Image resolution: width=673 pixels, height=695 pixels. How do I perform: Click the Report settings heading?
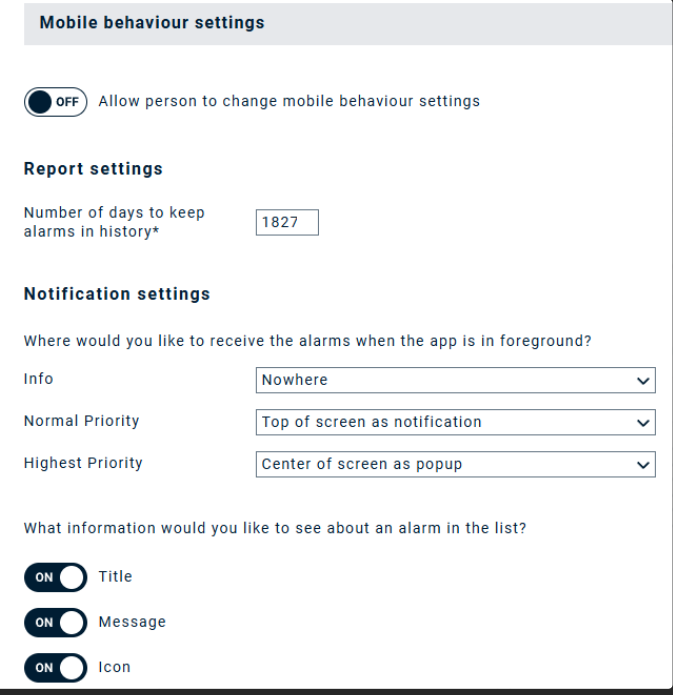pos(93,169)
